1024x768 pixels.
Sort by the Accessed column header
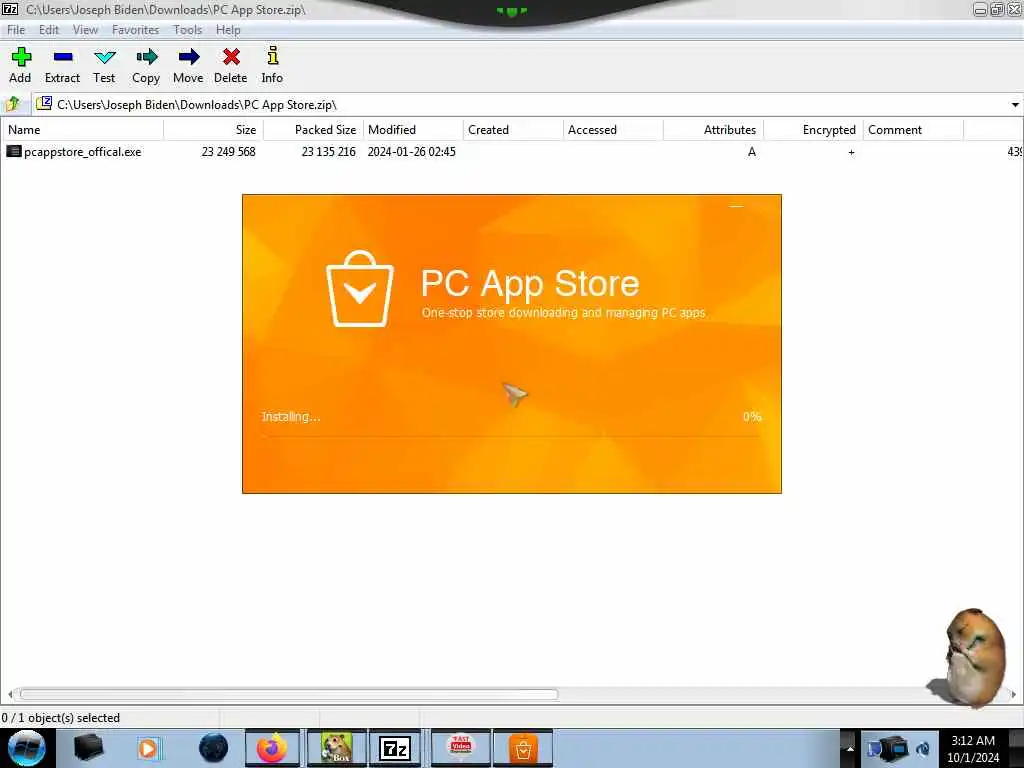(613, 130)
